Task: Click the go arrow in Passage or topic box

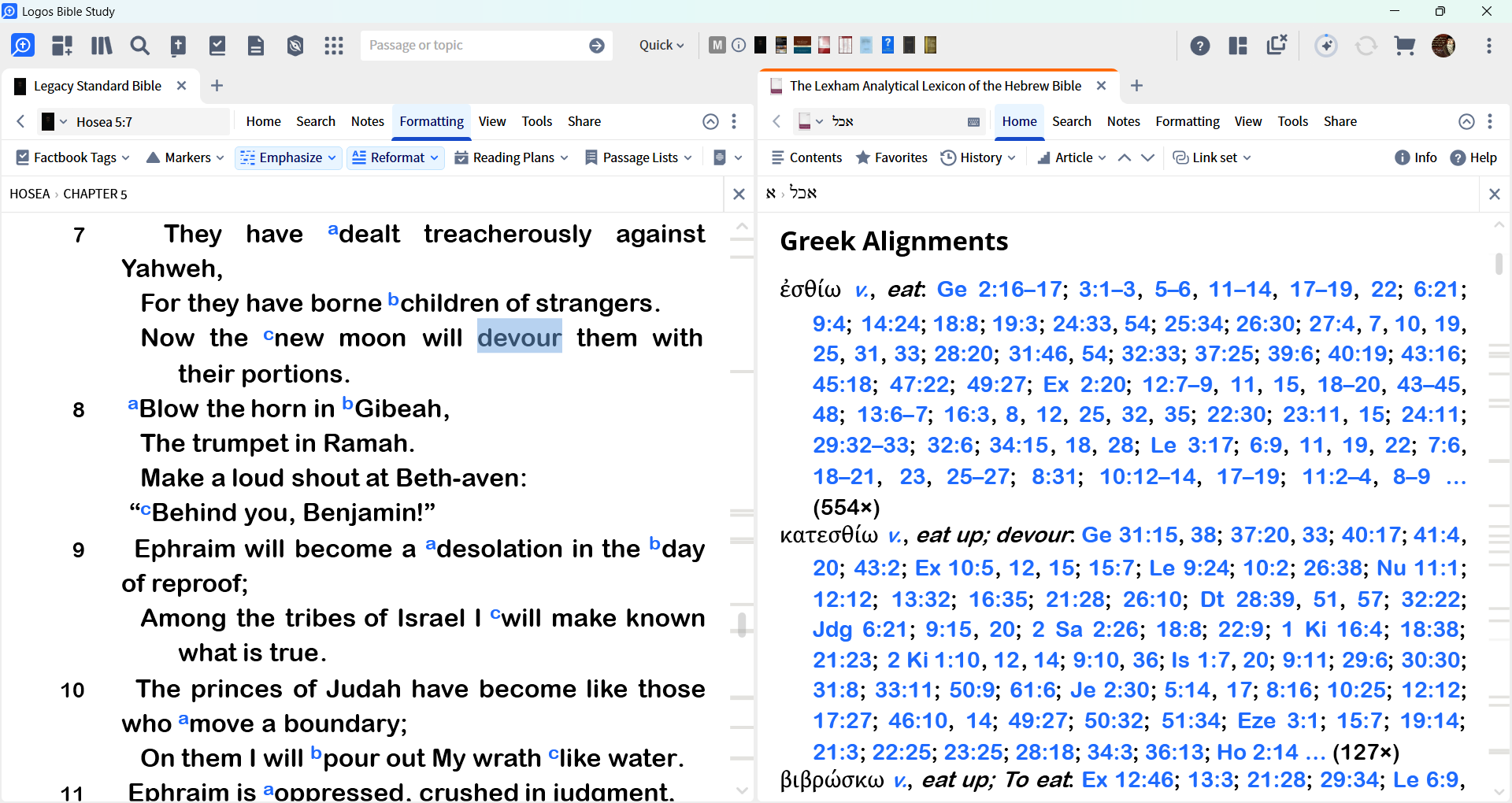Action: pos(597,46)
